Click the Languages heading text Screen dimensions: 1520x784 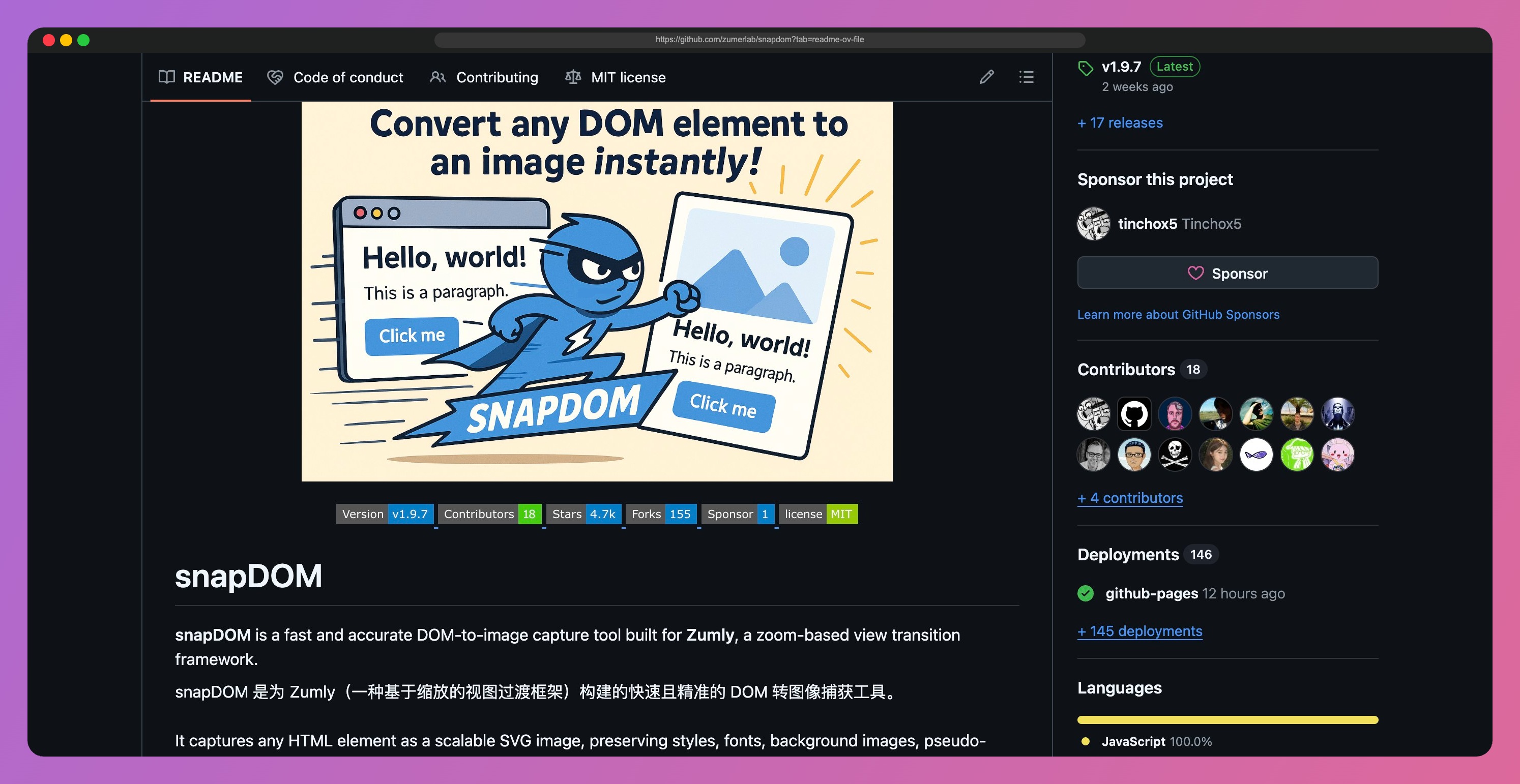click(x=1119, y=688)
